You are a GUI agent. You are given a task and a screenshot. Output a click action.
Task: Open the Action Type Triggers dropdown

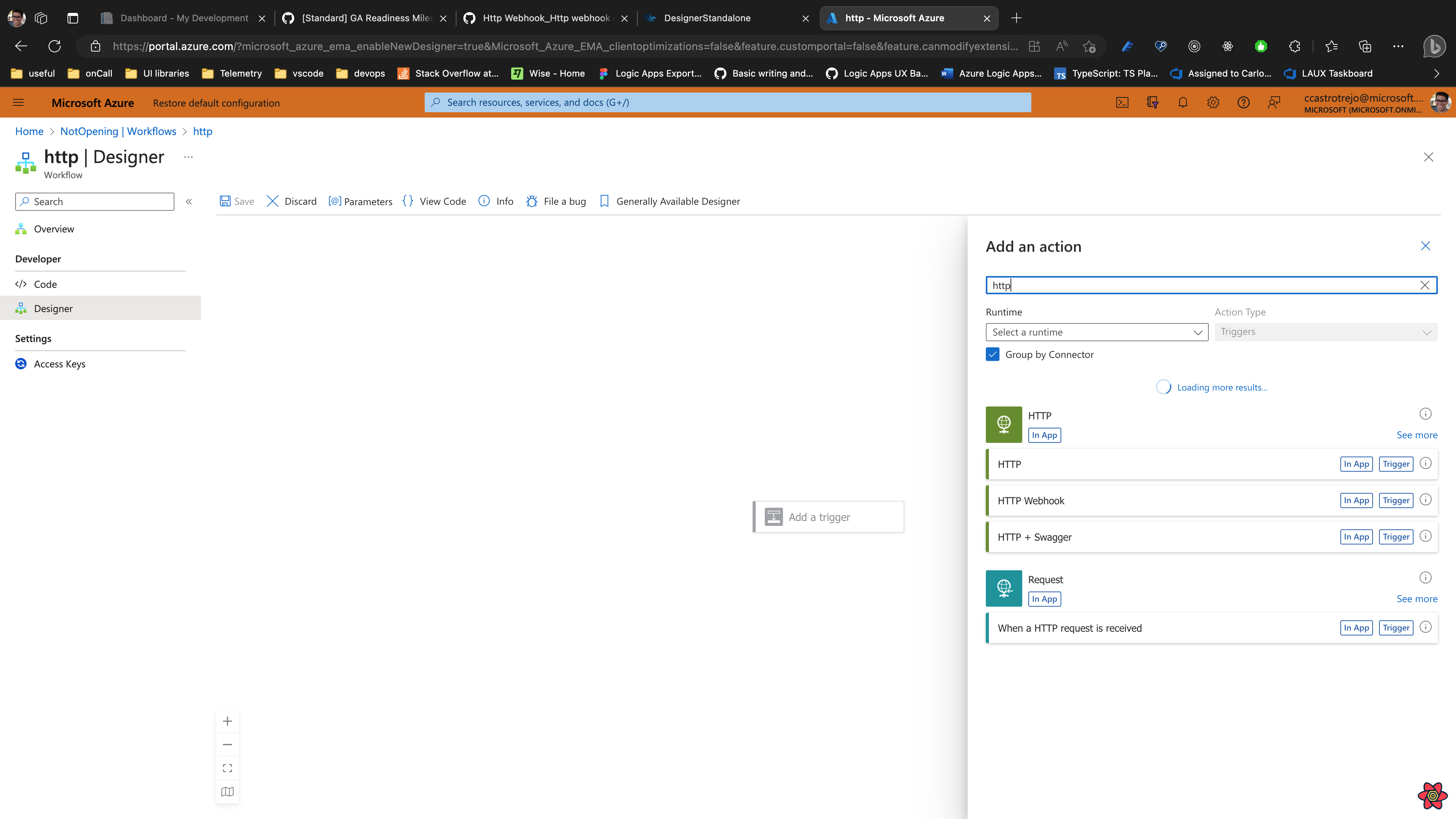coord(1326,332)
